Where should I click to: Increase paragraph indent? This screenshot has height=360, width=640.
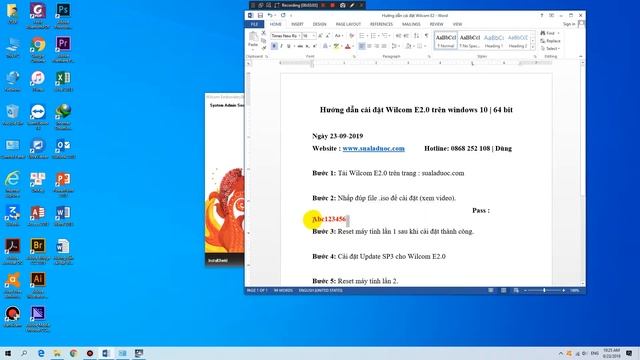click(406, 36)
